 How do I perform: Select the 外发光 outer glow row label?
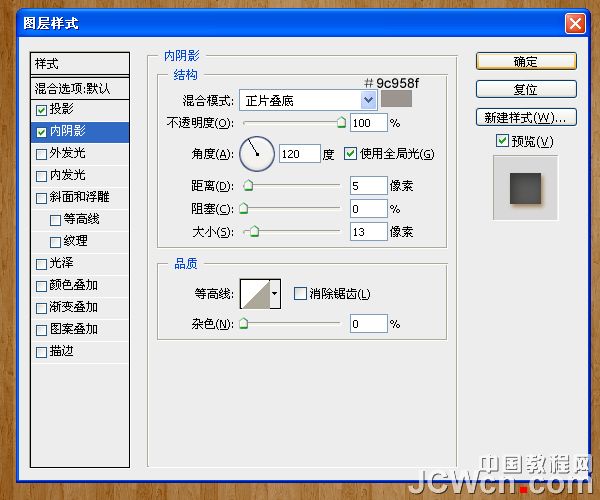[x=67, y=153]
